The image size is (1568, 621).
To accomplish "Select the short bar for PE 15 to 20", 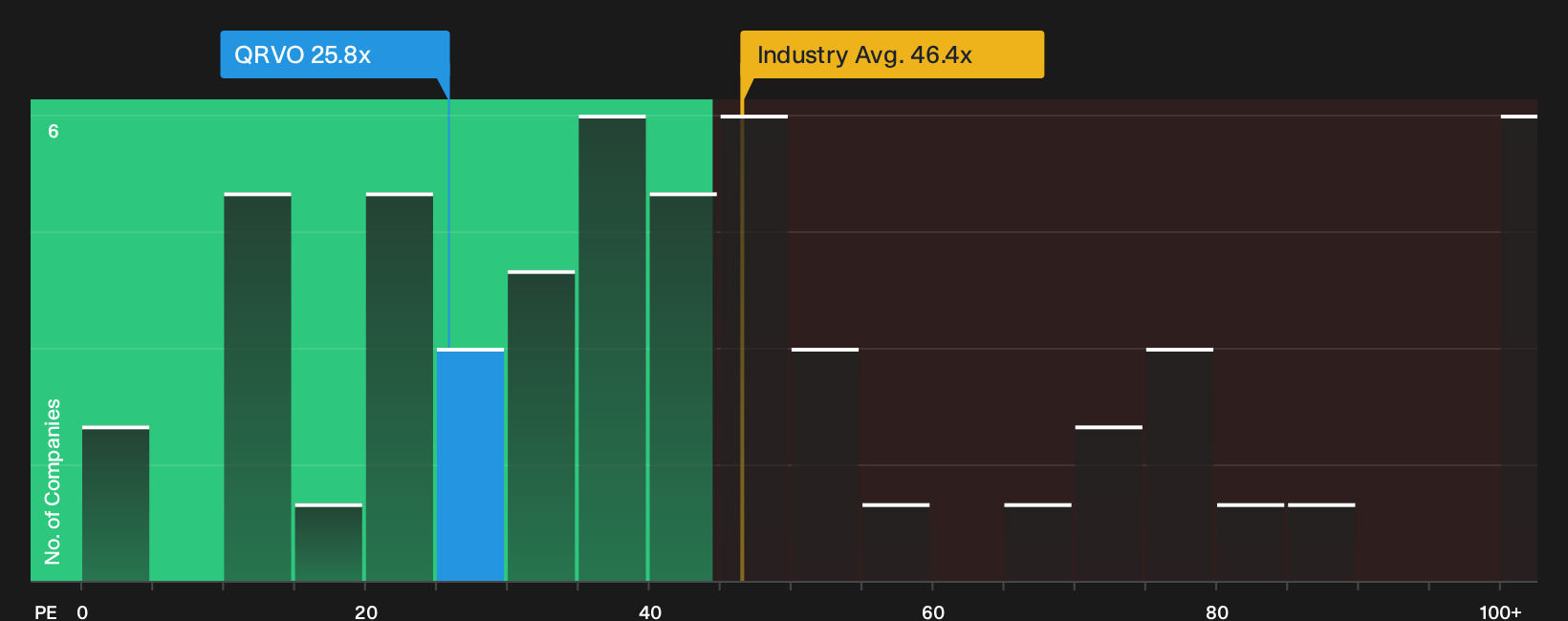I will pyautogui.click(x=329, y=542).
